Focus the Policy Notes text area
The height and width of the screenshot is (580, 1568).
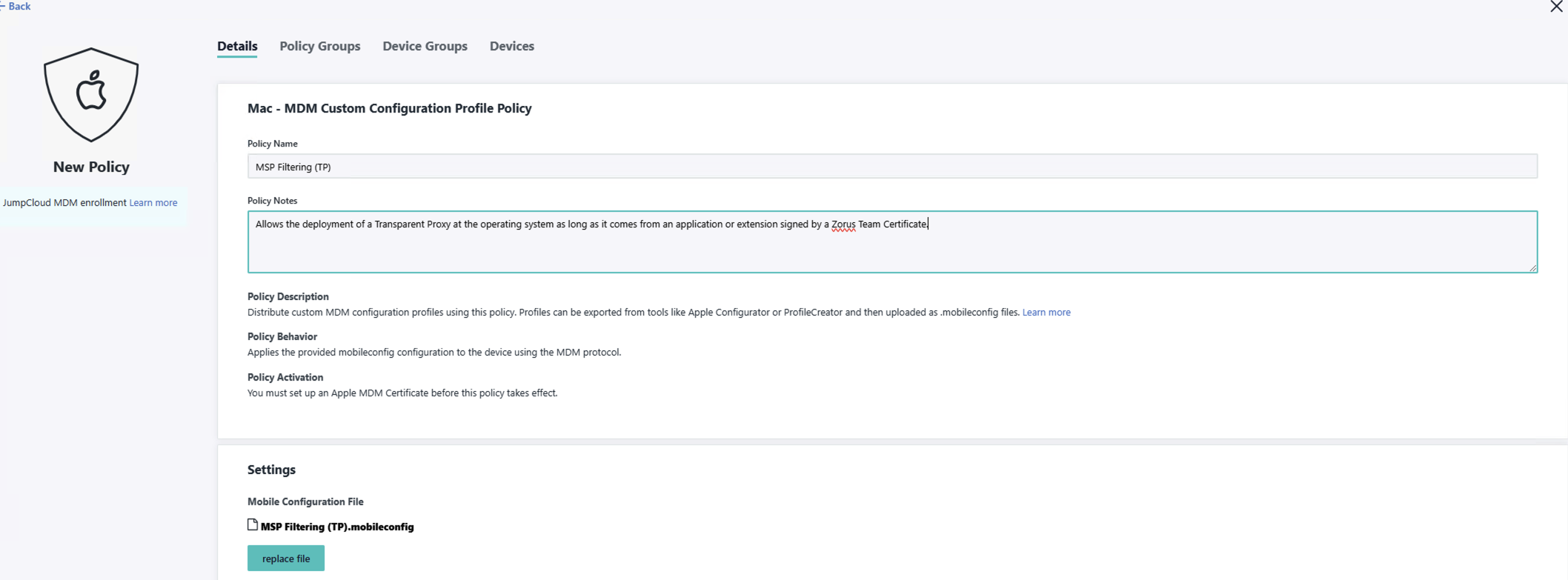point(892,241)
